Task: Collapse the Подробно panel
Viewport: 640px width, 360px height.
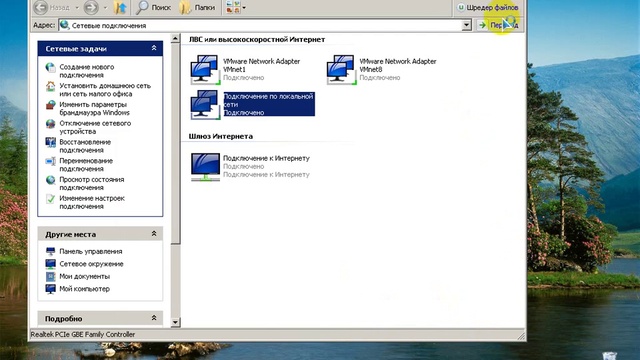Action: [x=154, y=318]
